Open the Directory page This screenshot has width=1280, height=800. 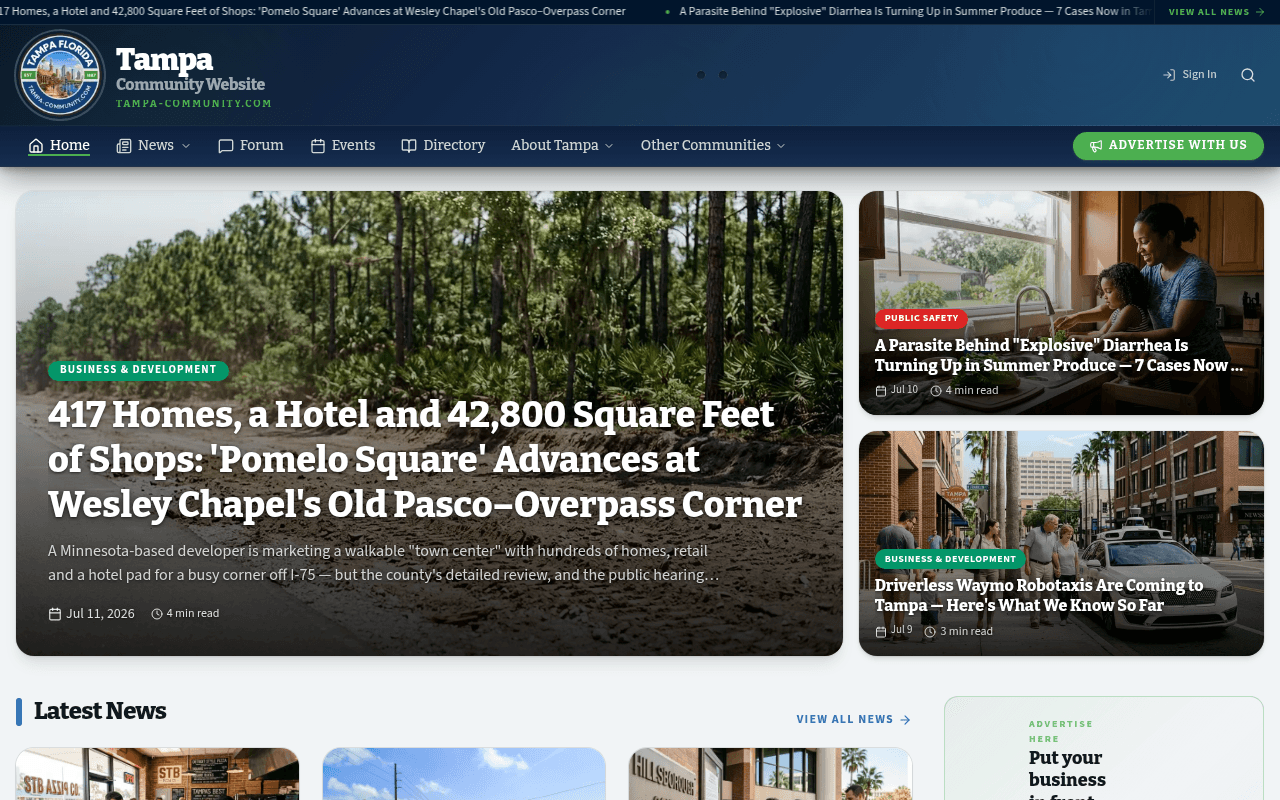[443, 146]
